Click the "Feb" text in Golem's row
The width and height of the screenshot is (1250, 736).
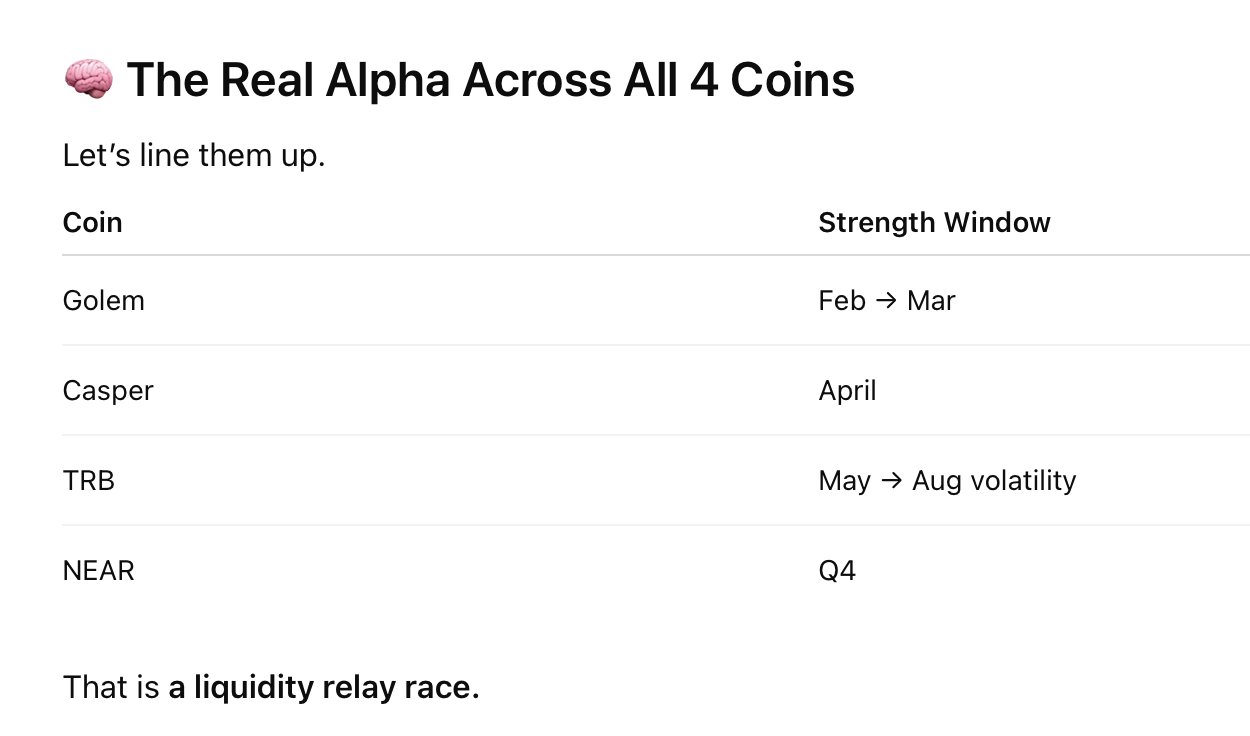pyautogui.click(x=841, y=300)
